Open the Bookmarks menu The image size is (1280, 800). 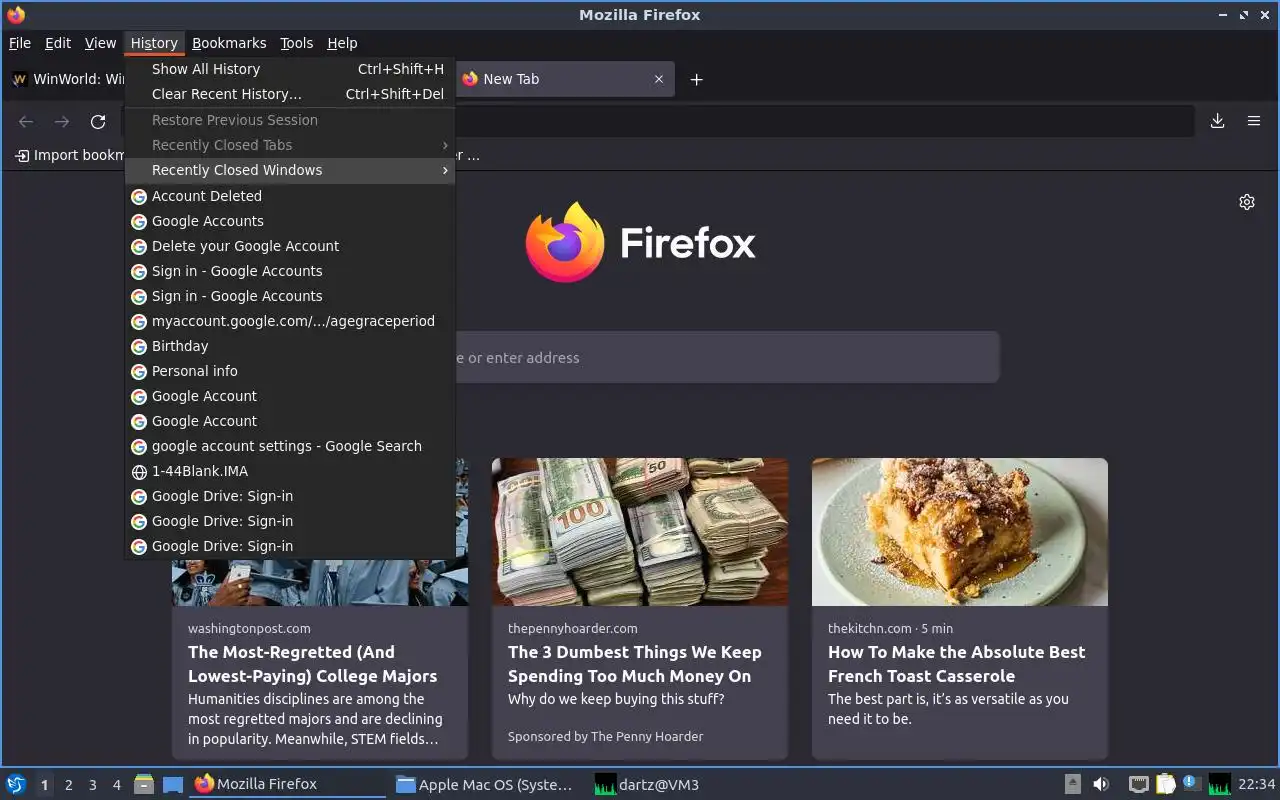pyautogui.click(x=229, y=43)
